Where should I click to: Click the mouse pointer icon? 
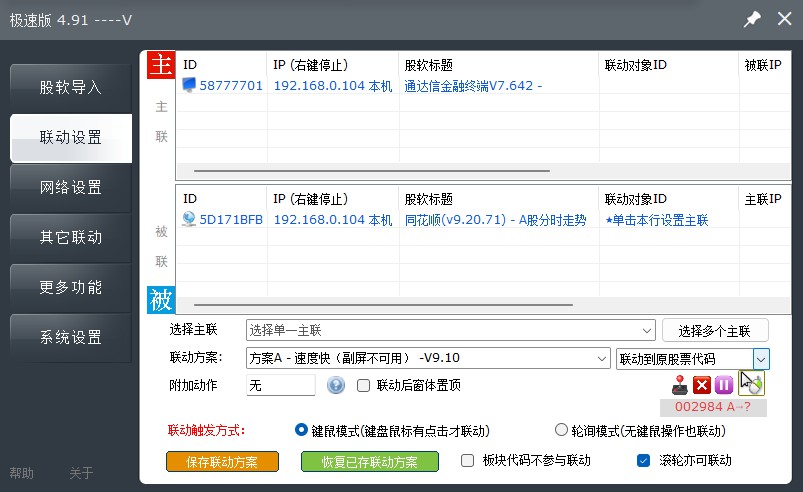(x=749, y=384)
